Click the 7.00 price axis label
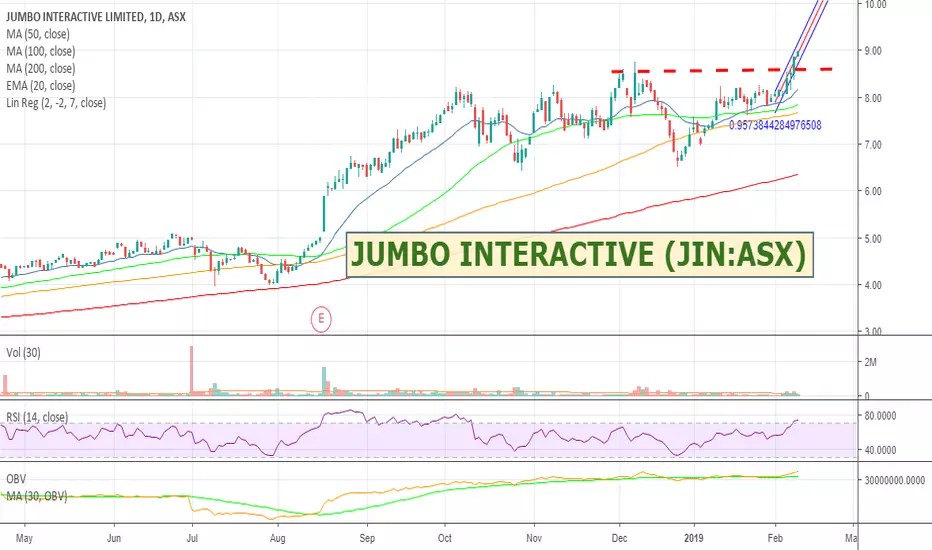932x550 pixels. (873, 144)
